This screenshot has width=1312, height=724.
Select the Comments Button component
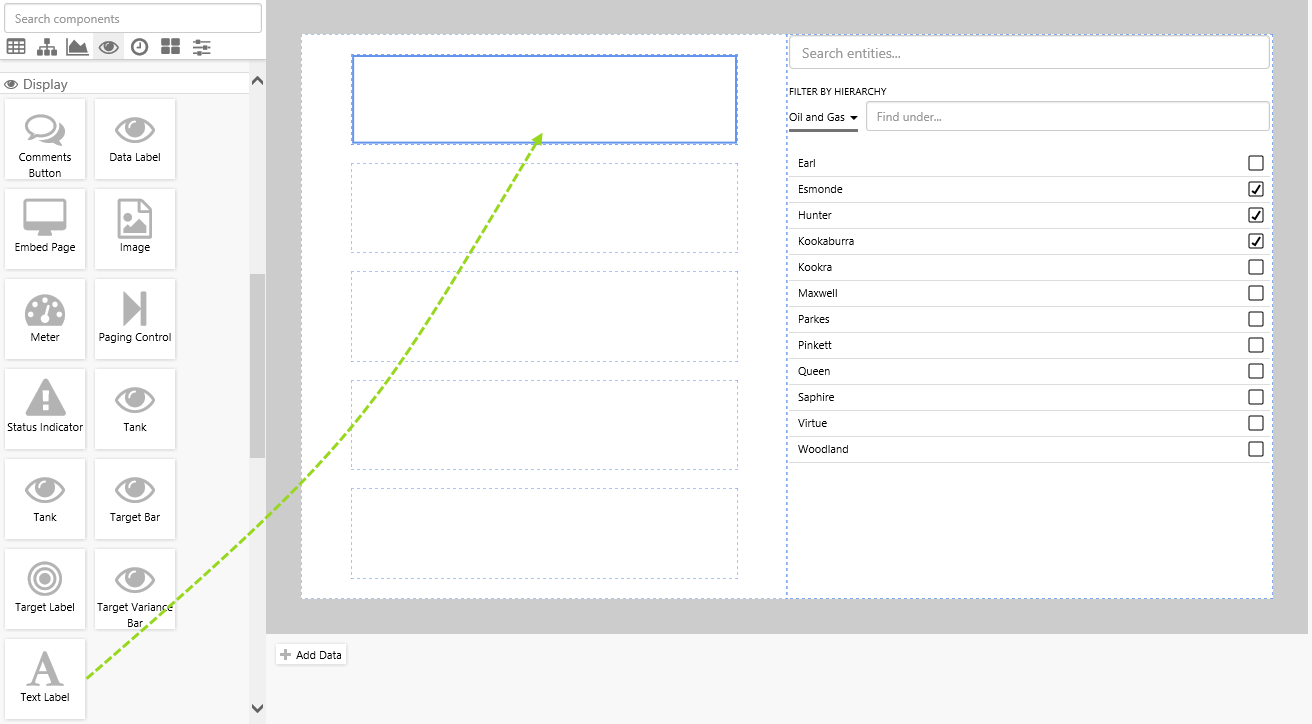(x=45, y=139)
